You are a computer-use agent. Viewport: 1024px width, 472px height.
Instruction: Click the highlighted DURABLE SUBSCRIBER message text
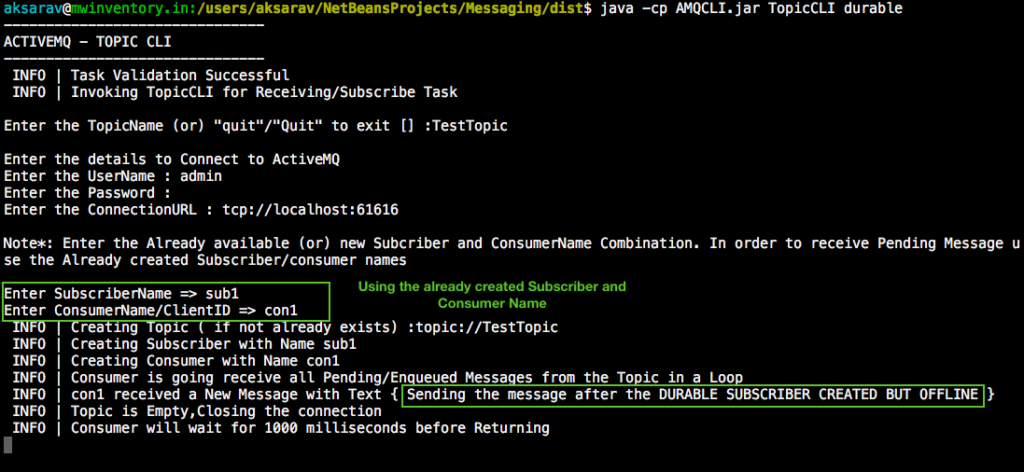coord(692,395)
